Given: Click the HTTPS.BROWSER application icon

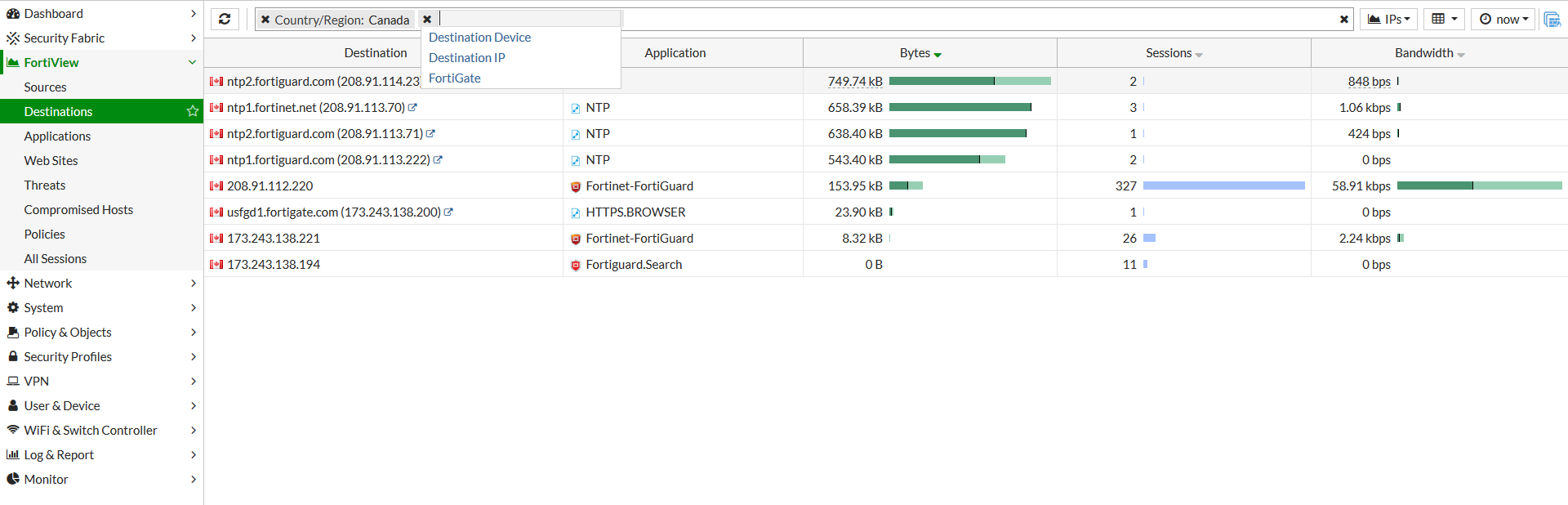Looking at the screenshot, I should pos(576,212).
